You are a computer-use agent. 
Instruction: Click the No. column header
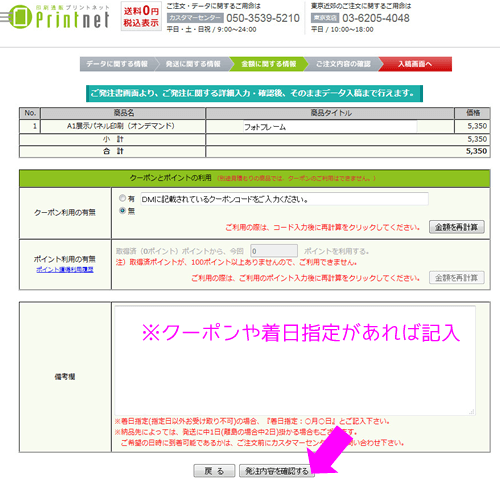tap(30, 113)
